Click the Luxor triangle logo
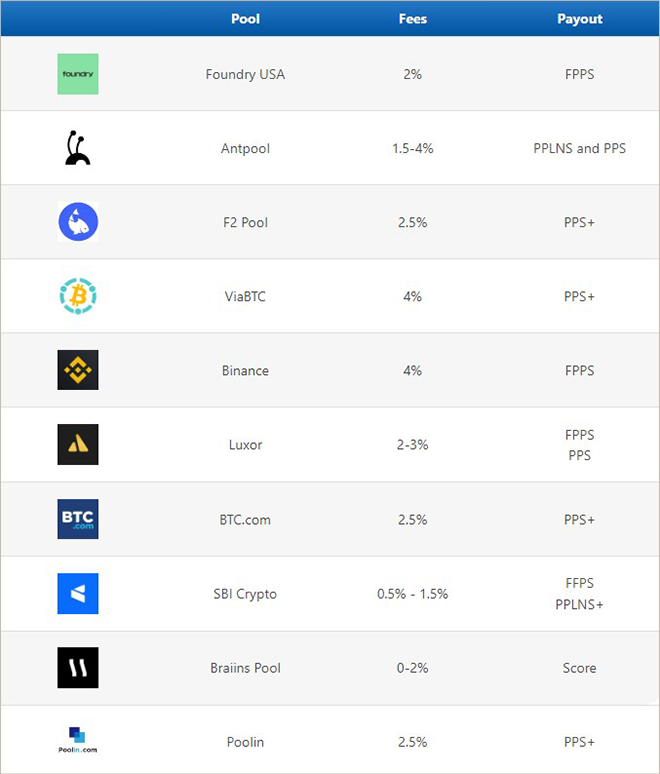This screenshot has width=660, height=774. [x=78, y=444]
